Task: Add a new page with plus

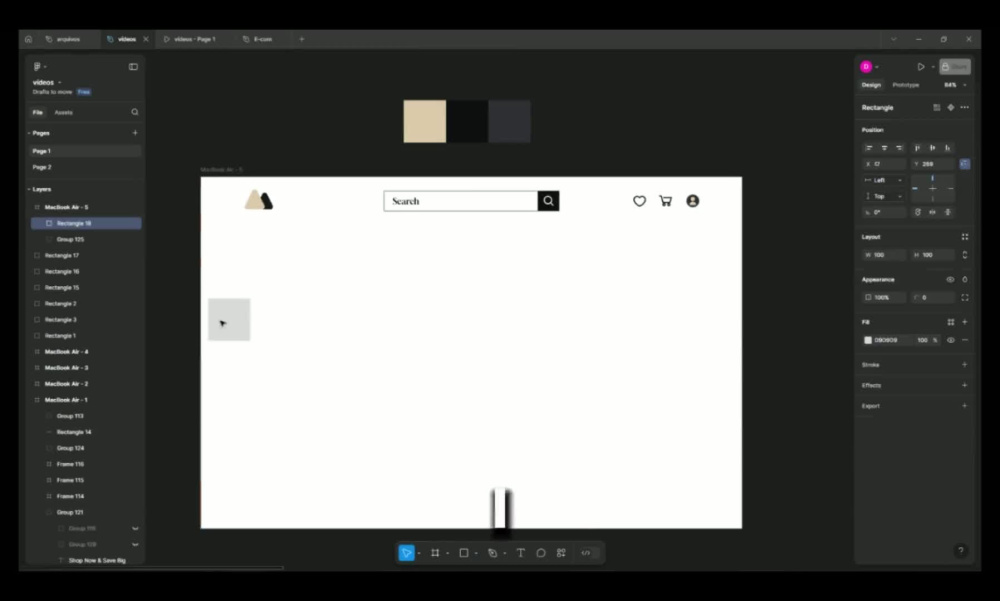Action: [x=135, y=133]
